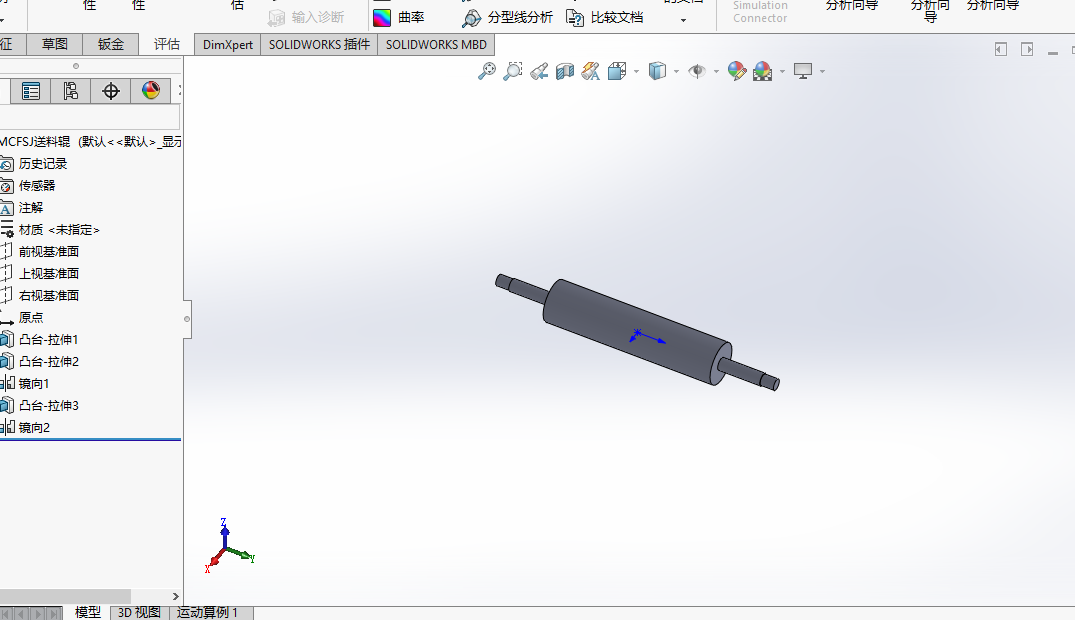Click the Display Style icon

tap(657, 71)
